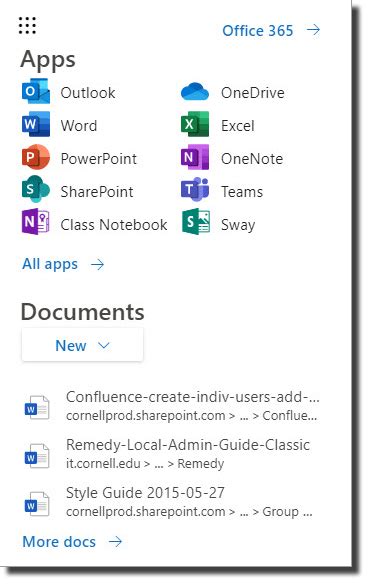Open Style Guide 2015-05-27 document

pyautogui.click(x=145, y=493)
